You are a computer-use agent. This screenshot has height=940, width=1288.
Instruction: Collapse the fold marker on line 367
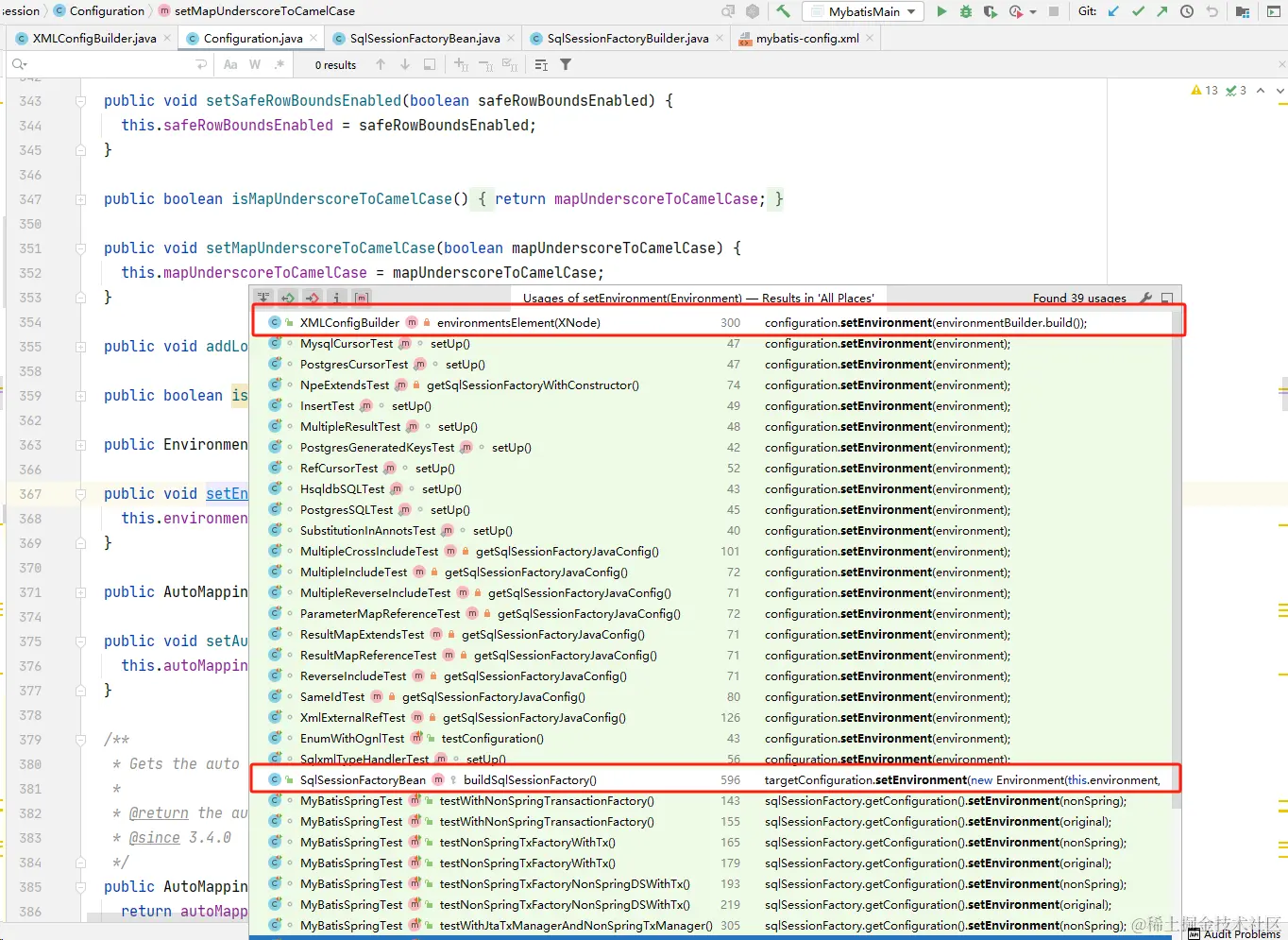tap(81, 494)
